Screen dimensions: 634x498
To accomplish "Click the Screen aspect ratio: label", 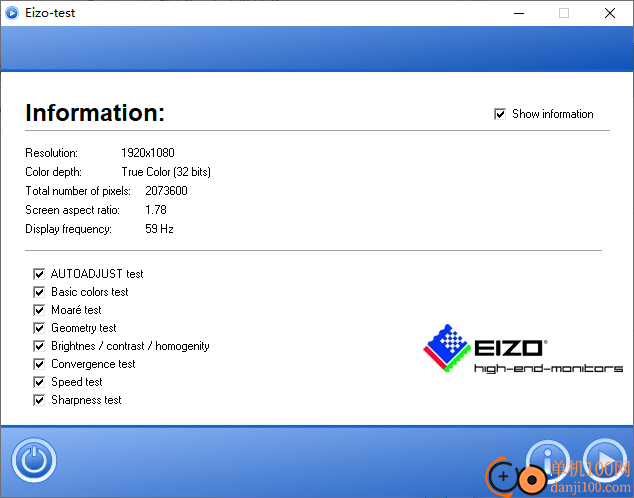I will point(72,210).
